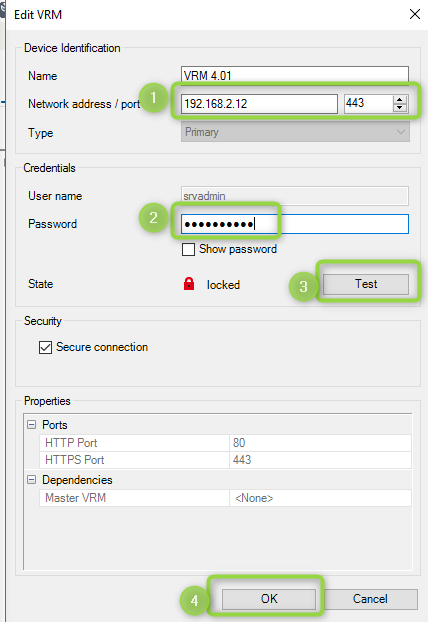Cancel the Edit VRM dialog

[x=370, y=599]
